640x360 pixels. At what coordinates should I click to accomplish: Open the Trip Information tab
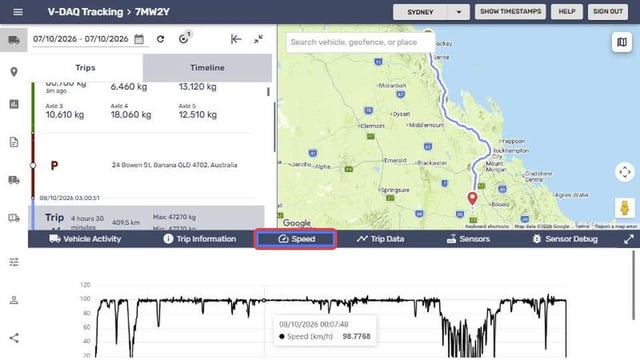[x=200, y=239]
